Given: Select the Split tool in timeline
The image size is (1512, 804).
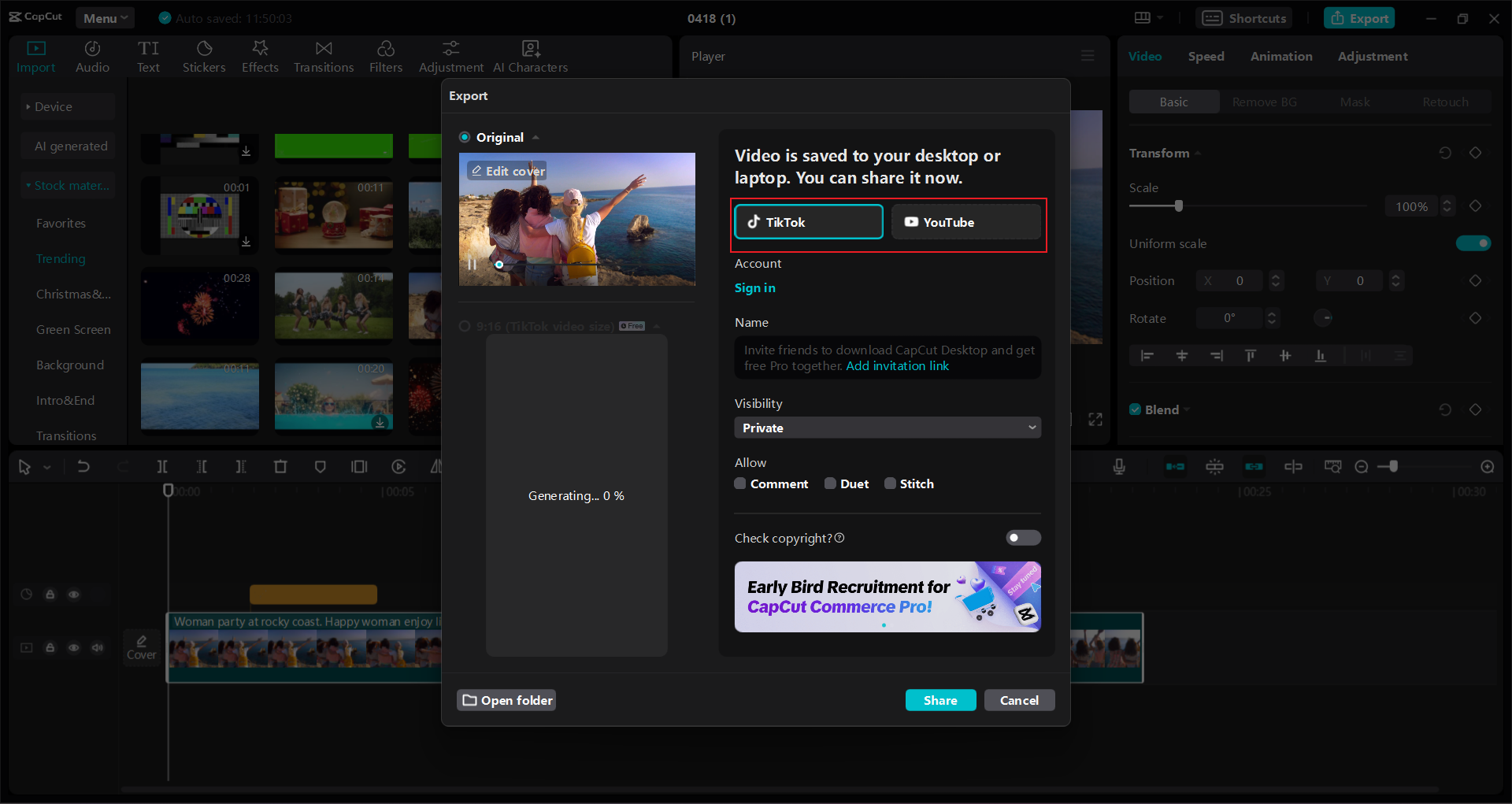Looking at the screenshot, I should pyautogui.click(x=162, y=467).
